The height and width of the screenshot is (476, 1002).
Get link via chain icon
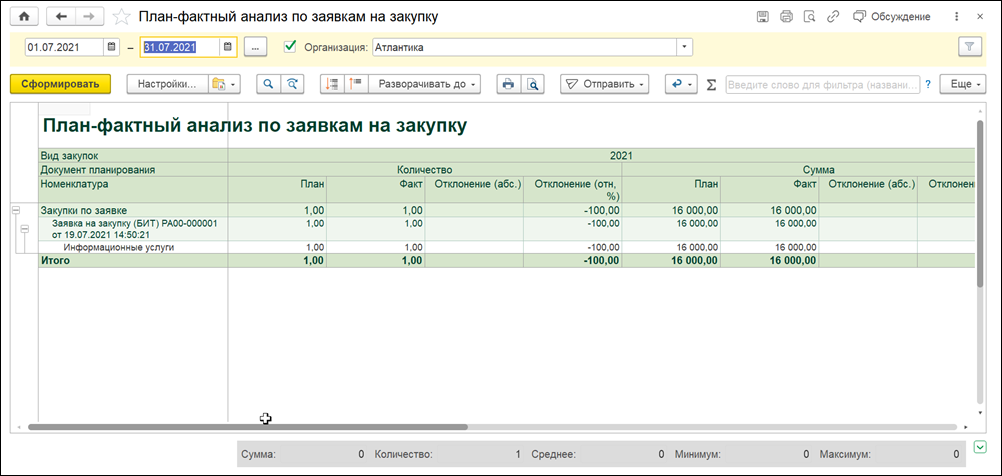(833, 17)
